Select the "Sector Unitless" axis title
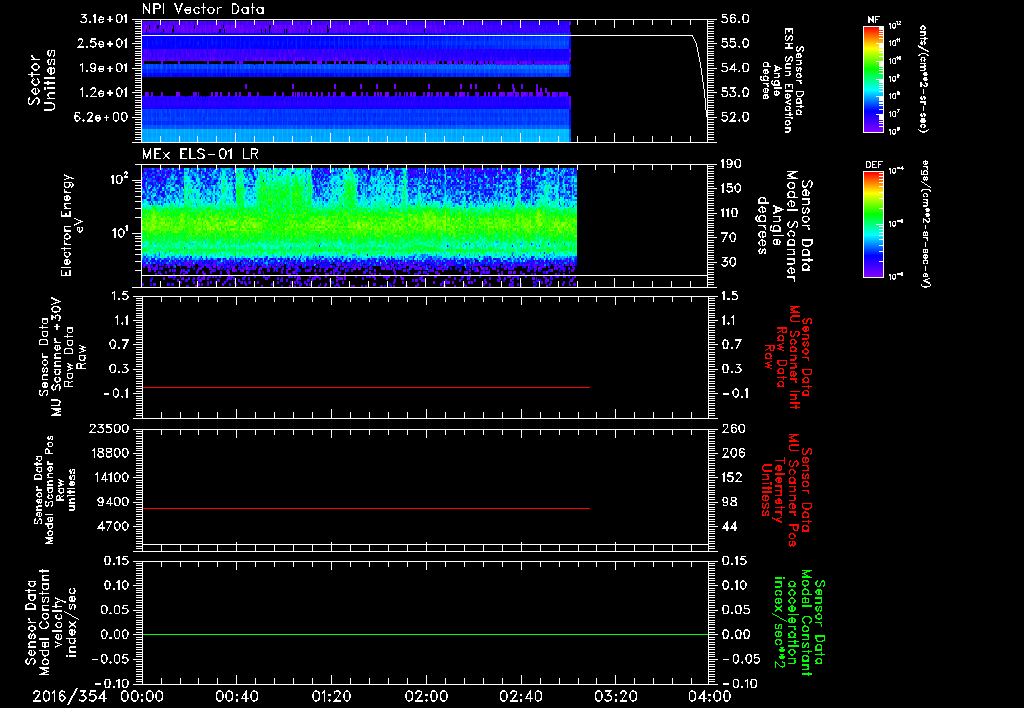The image size is (1024, 708). tap(42, 80)
